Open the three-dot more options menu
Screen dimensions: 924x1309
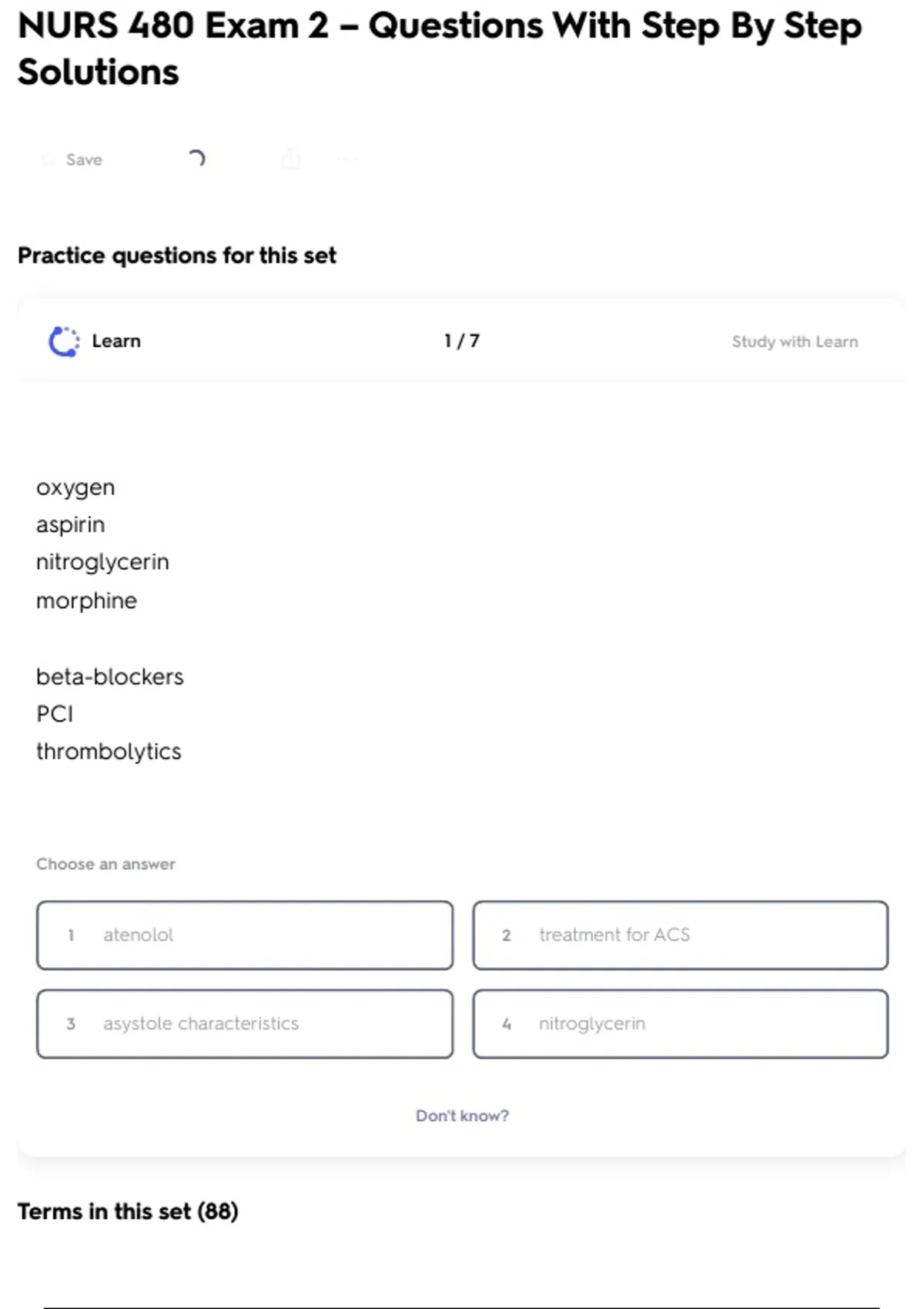[x=347, y=159]
